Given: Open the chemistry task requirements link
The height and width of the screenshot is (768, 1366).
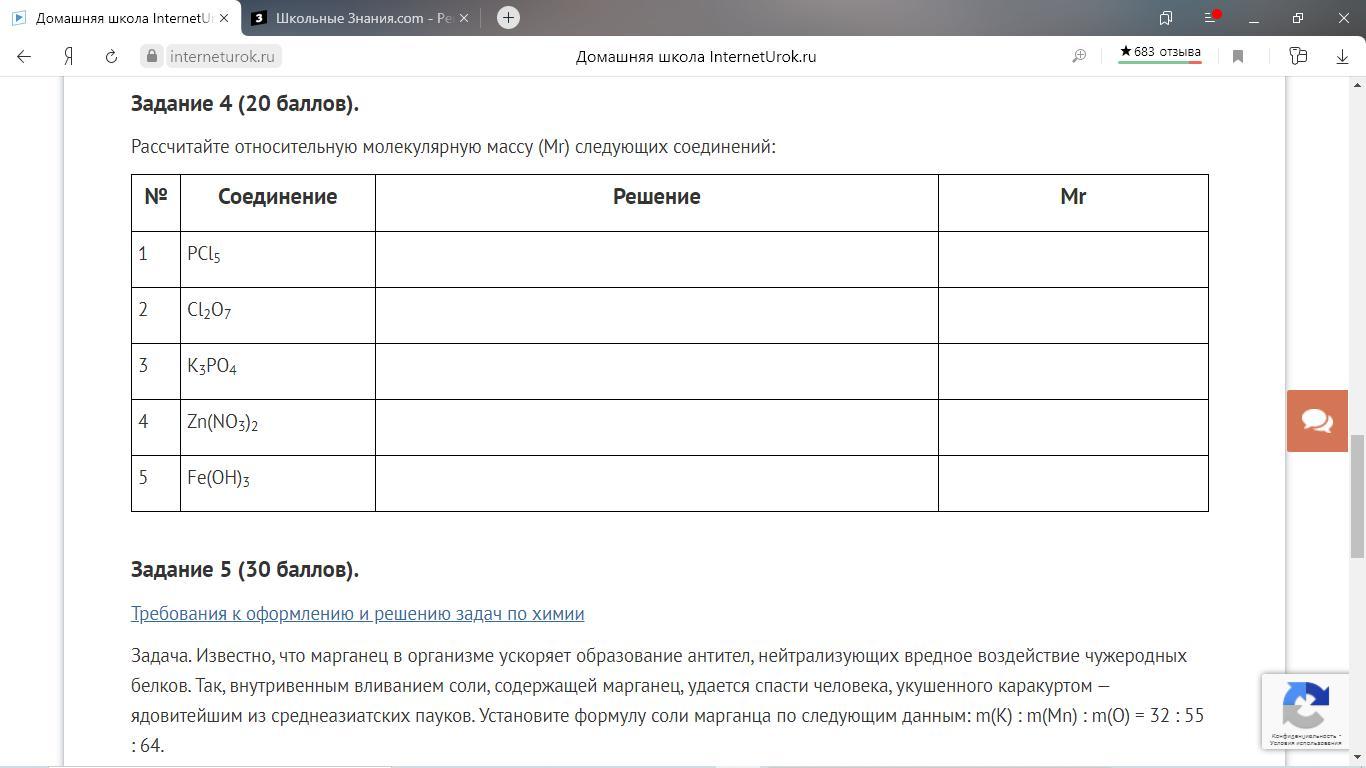Looking at the screenshot, I should coord(357,614).
